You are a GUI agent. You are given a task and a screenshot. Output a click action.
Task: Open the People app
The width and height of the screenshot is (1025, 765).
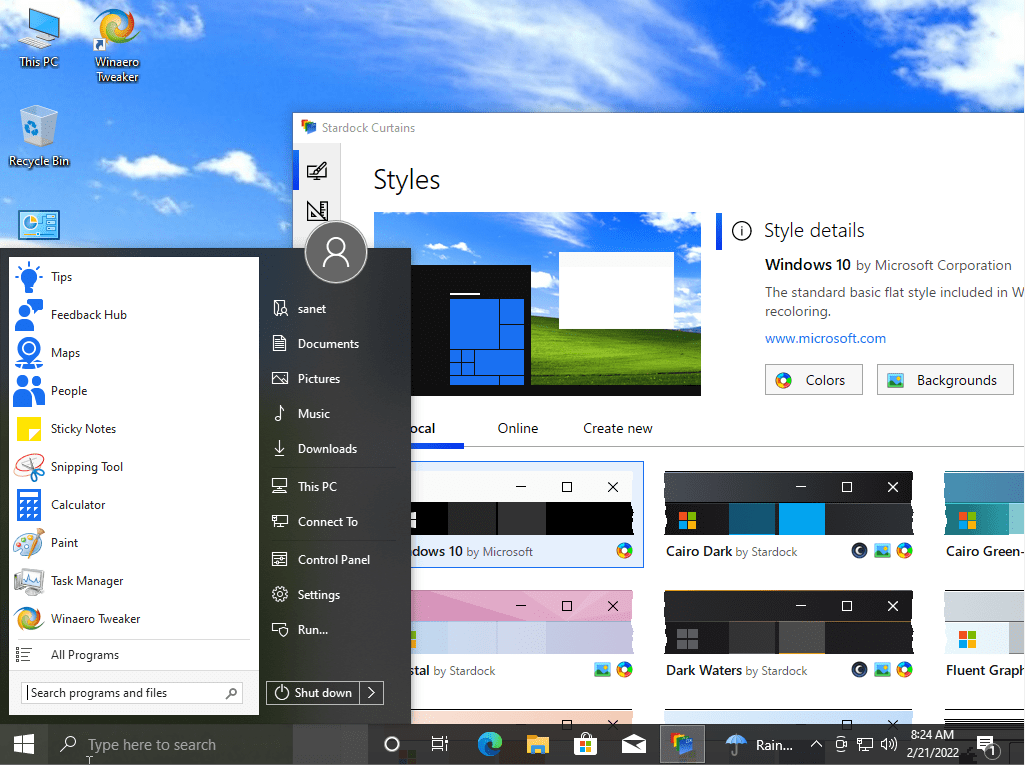coord(134,391)
